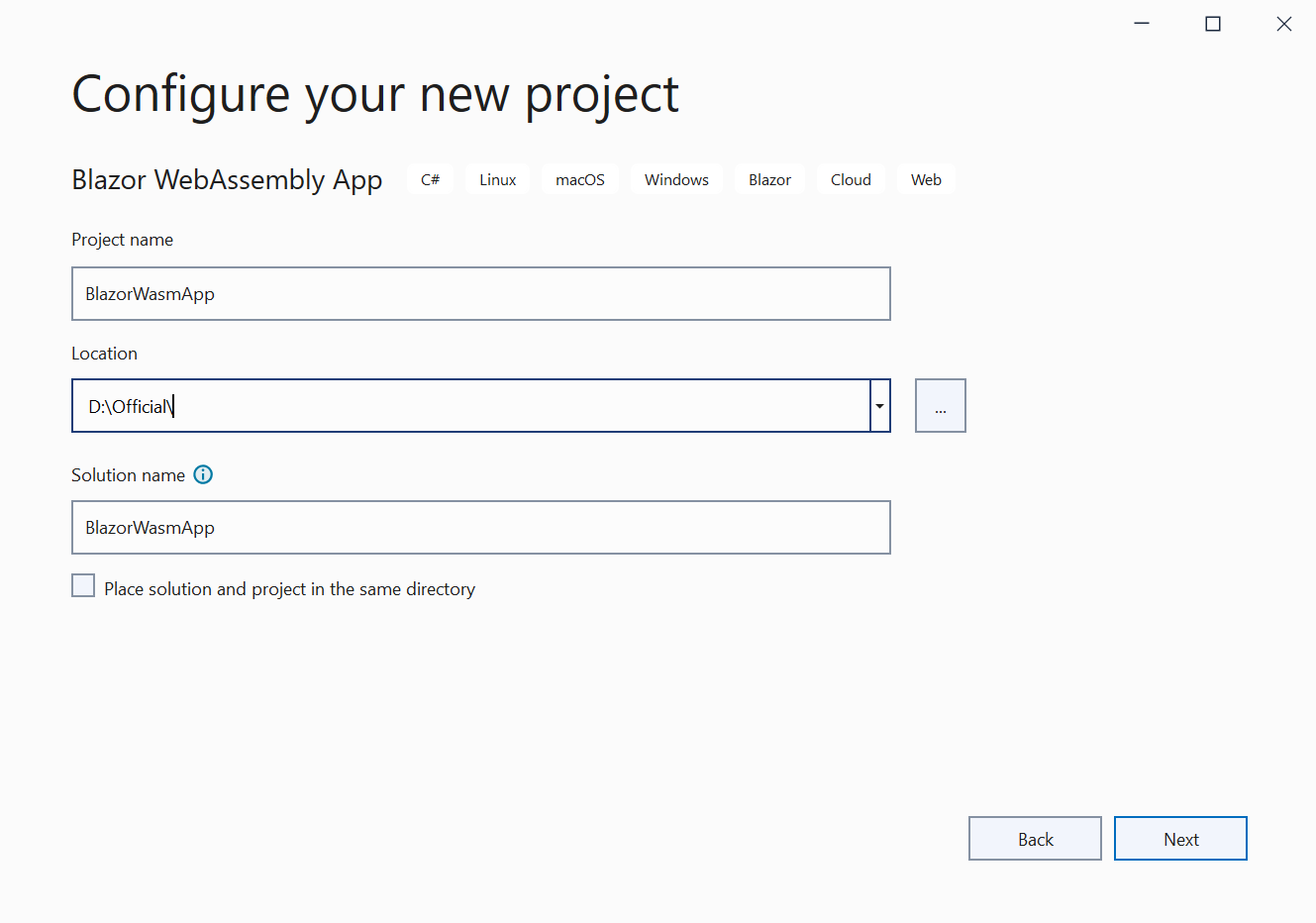Click the Blazor WebAssembly App template title

(x=227, y=180)
